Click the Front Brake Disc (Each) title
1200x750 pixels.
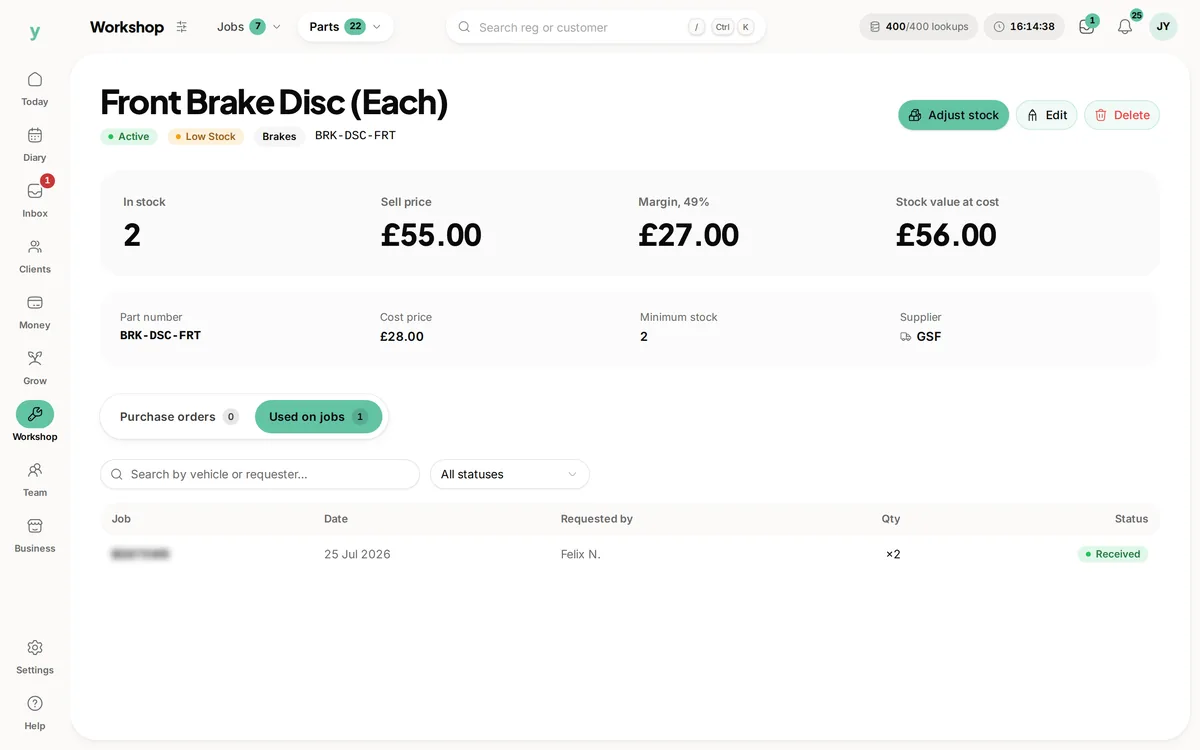274,102
